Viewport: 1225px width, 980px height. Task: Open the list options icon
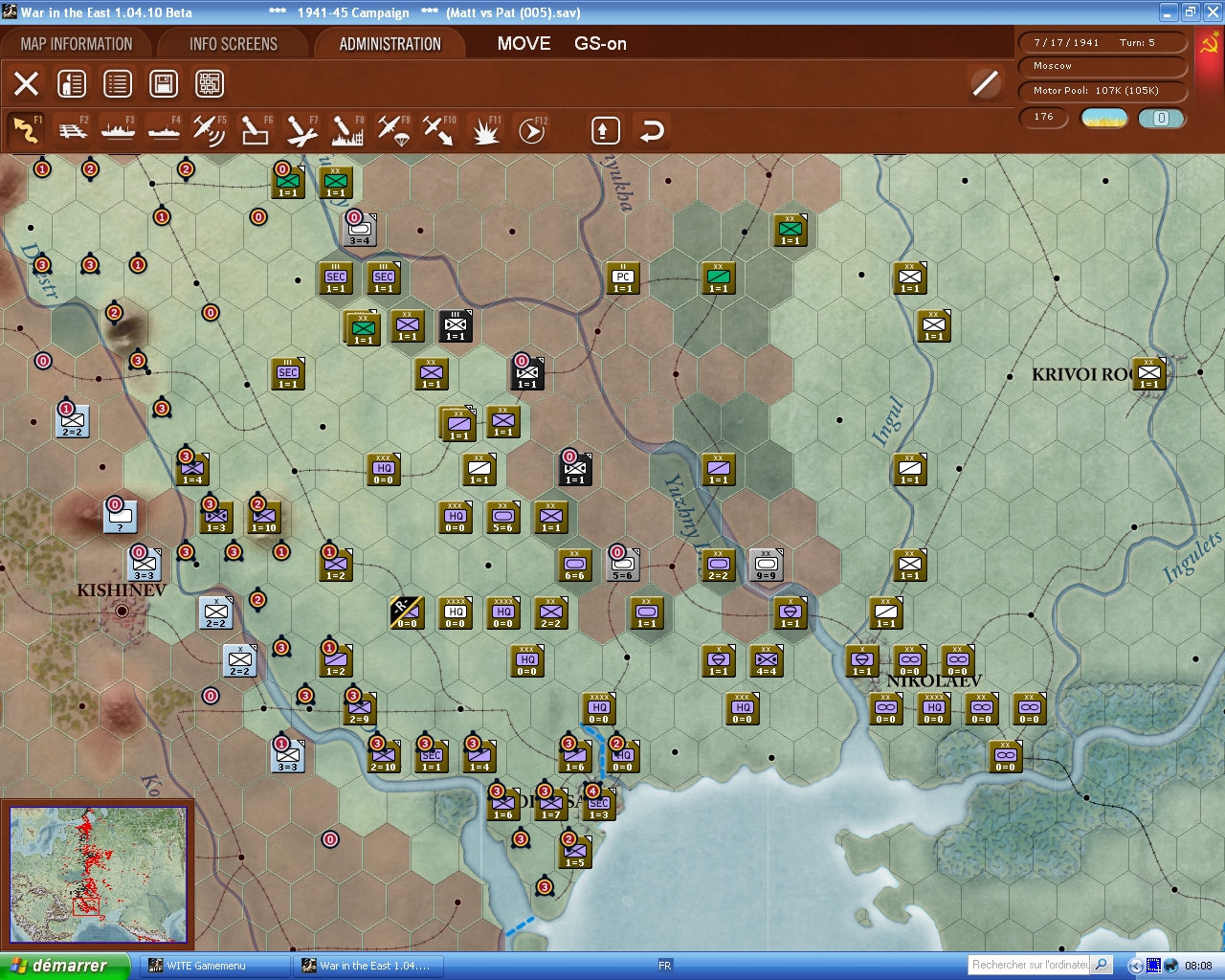tap(118, 84)
